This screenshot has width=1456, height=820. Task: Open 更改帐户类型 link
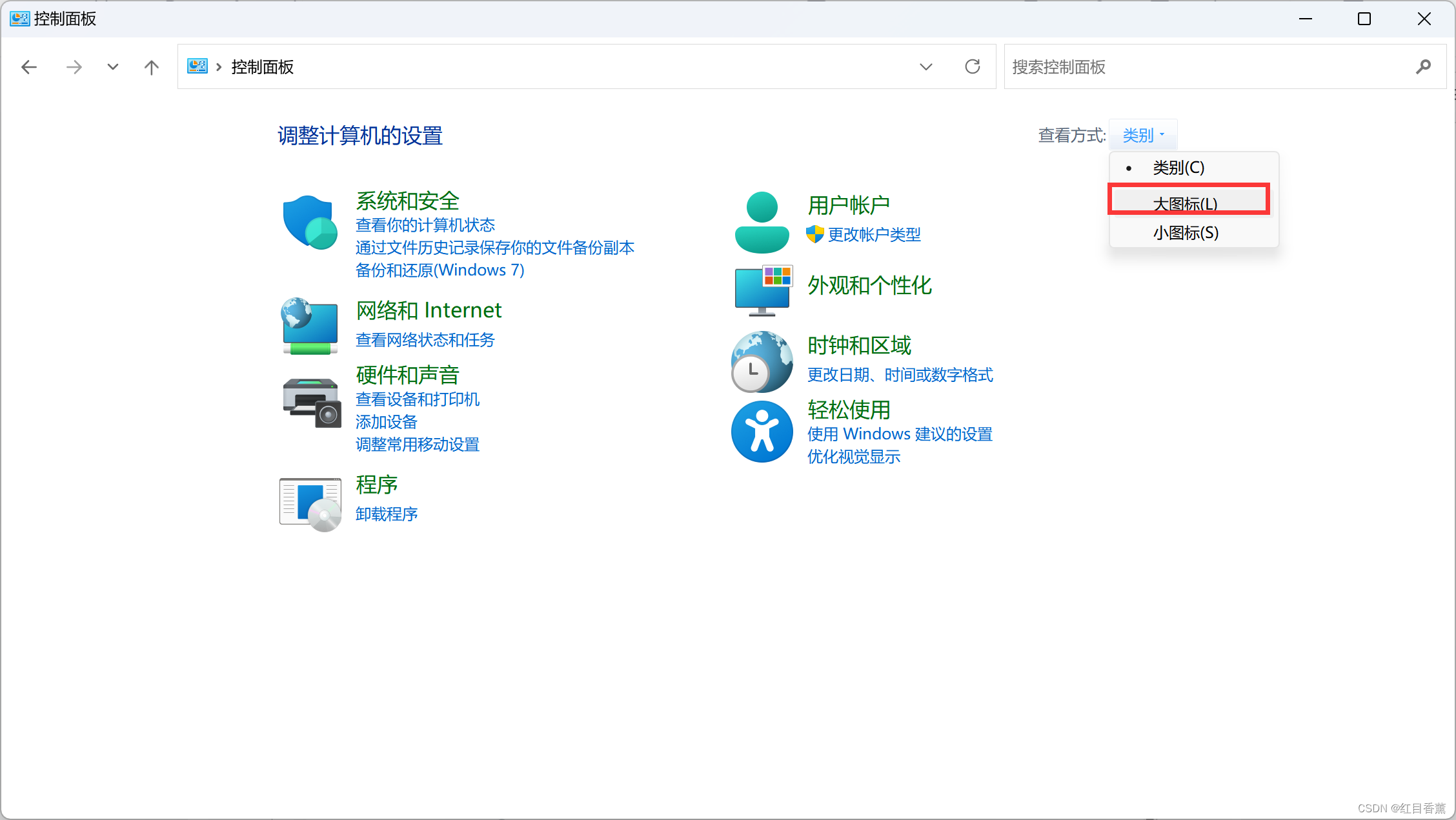point(874,235)
